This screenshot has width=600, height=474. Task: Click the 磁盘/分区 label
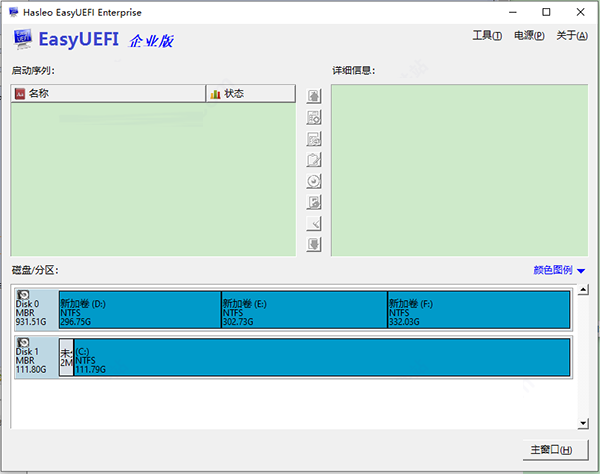[x=35, y=270]
